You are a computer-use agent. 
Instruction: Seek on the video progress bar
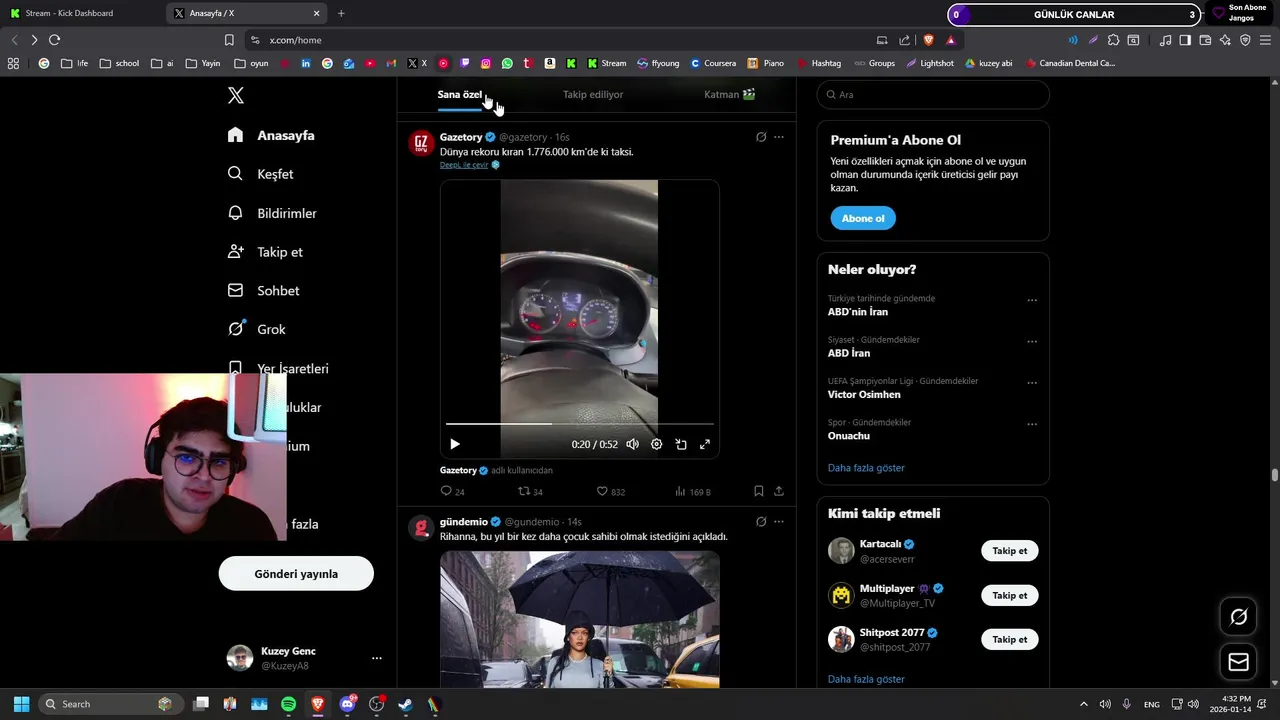[x=580, y=424]
